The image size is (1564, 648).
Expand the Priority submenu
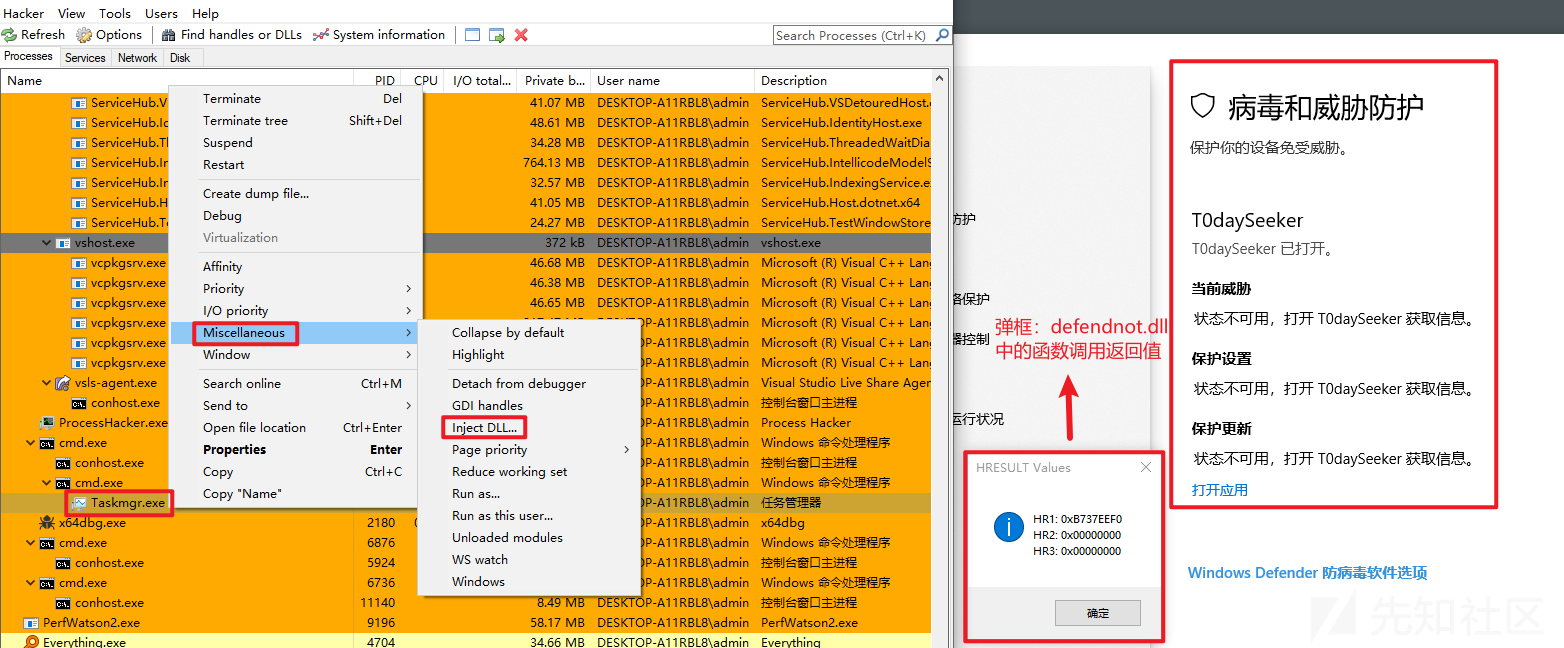(409, 289)
